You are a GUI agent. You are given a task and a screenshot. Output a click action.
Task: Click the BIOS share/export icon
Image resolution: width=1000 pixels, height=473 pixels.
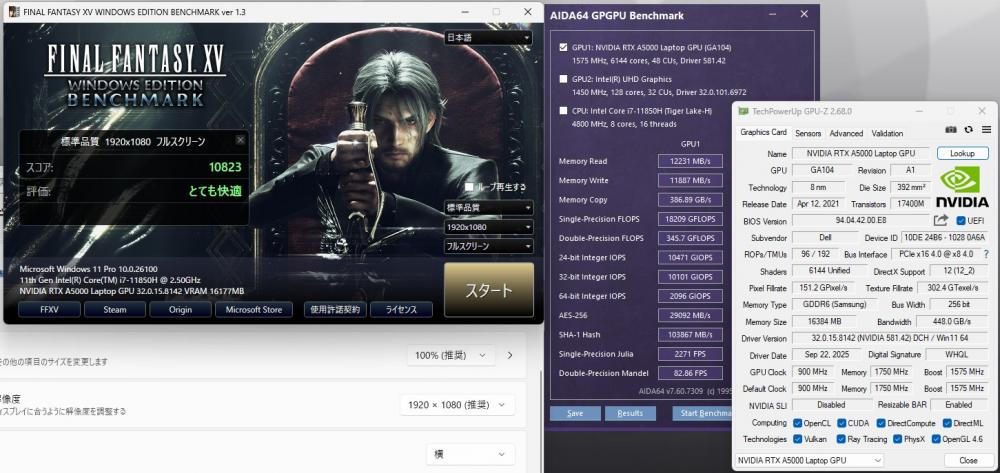[940, 220]
